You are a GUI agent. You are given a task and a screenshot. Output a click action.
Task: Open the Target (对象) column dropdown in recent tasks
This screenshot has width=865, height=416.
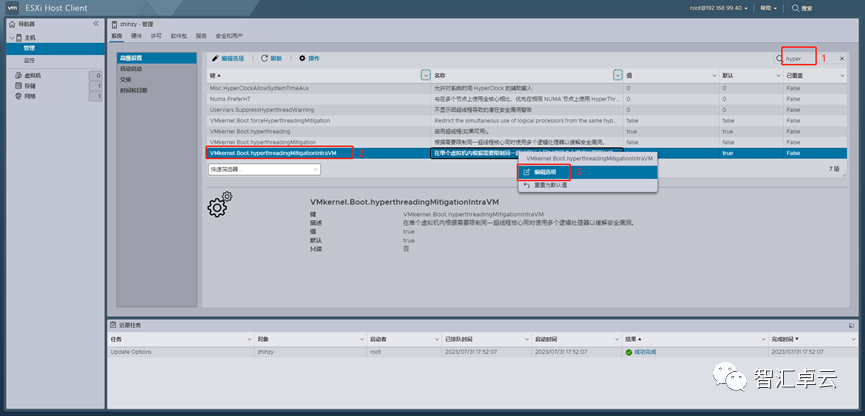[x=361, y=339]
